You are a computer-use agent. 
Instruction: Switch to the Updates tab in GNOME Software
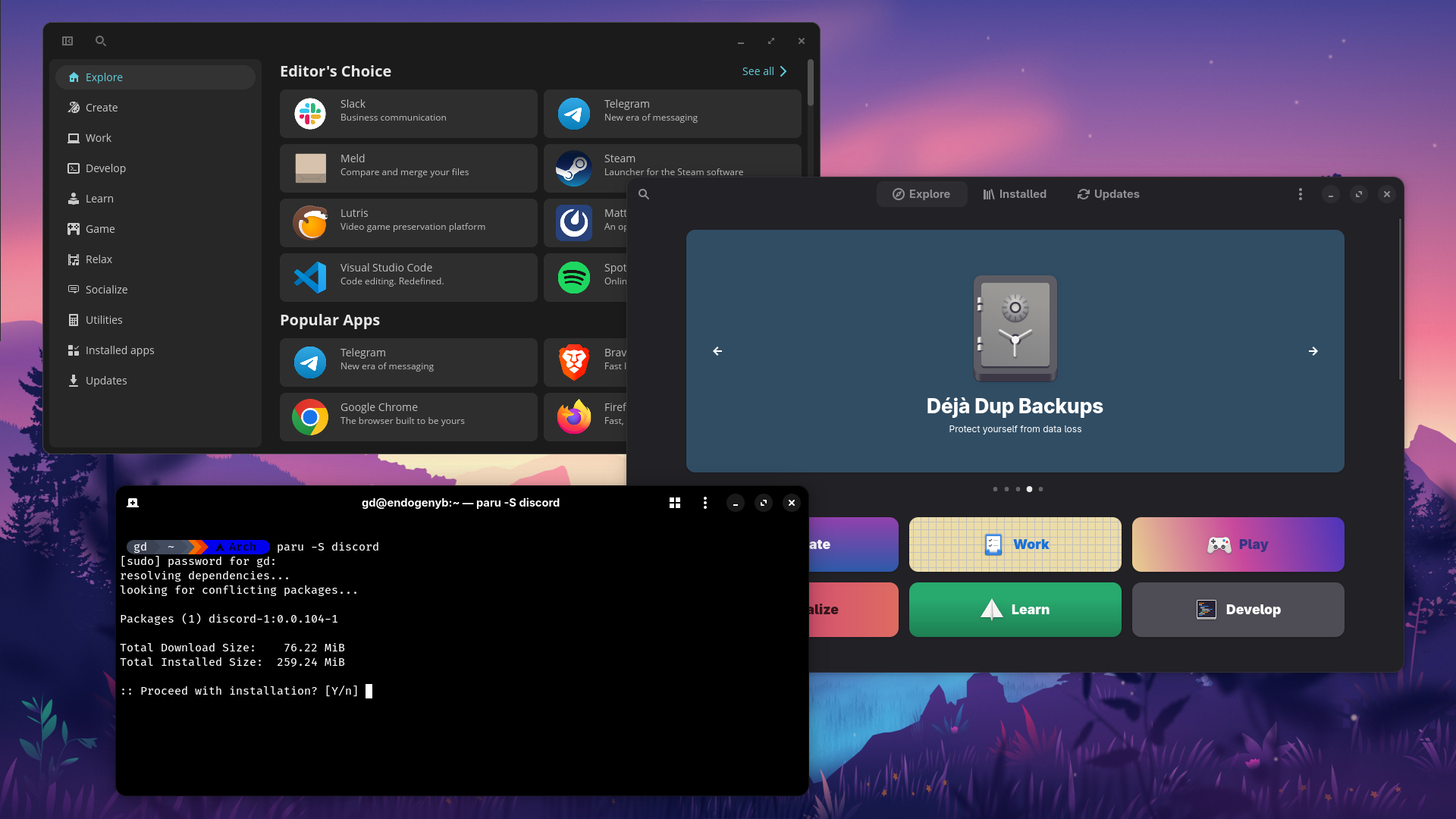tap(1109, 194)
